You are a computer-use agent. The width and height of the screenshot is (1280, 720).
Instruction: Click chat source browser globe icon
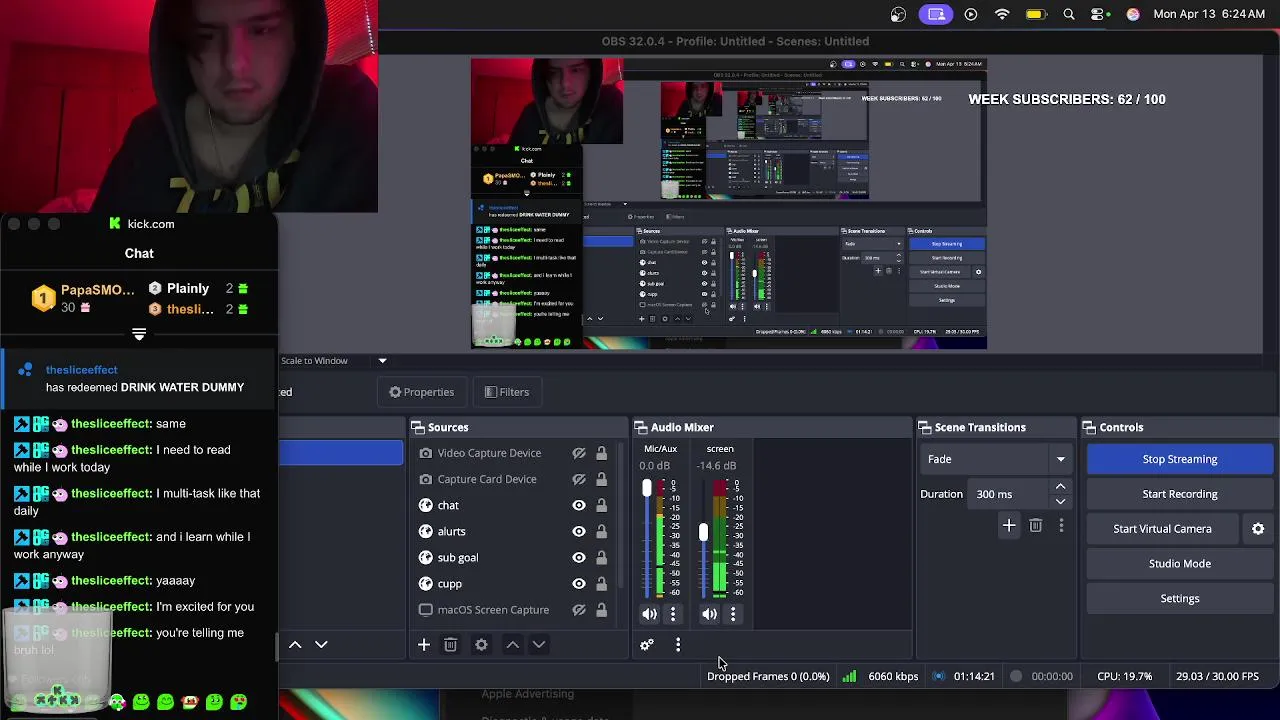point(426,505)
